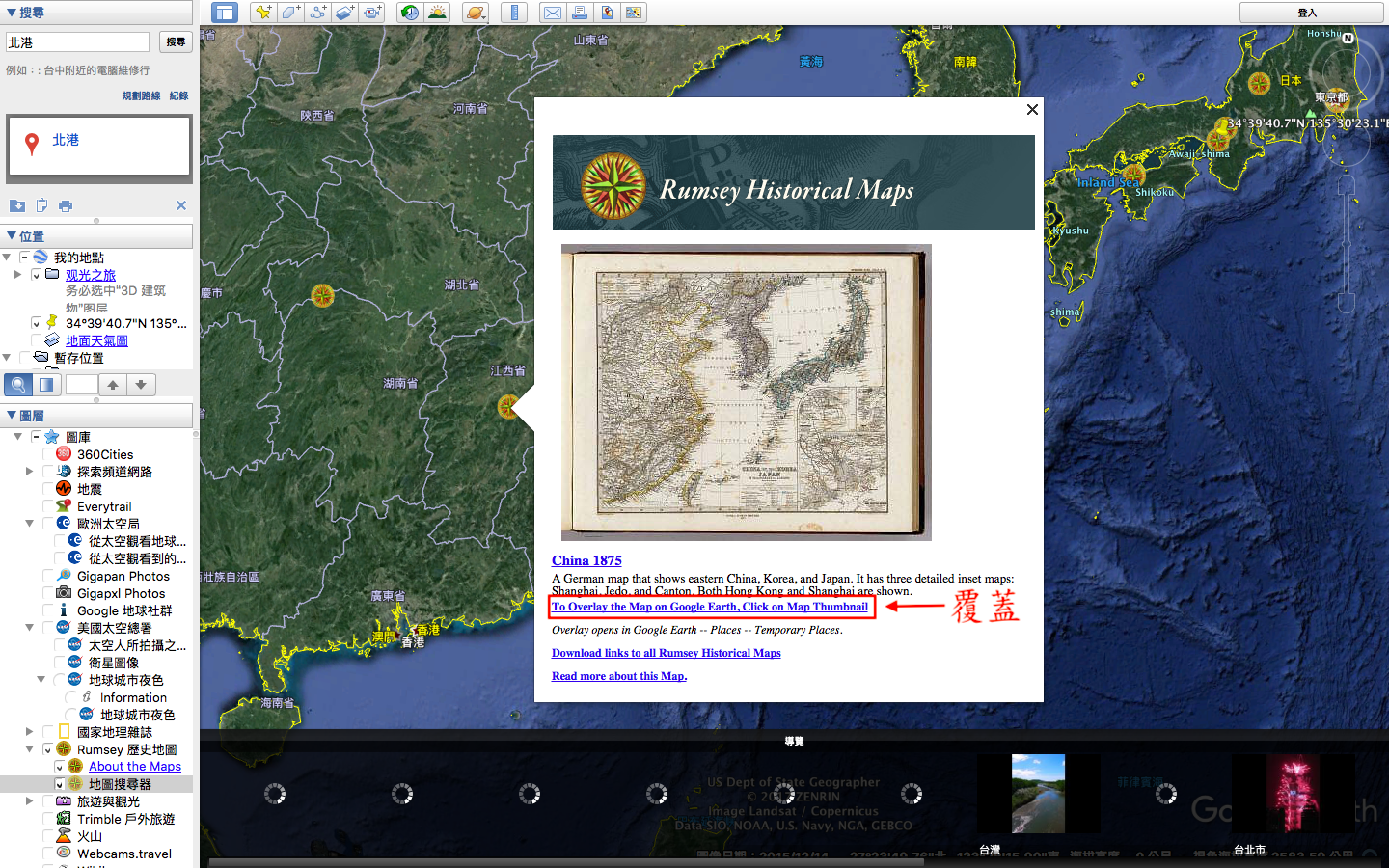This screenshot has width=1389, height=868.
Task: Select Information radio under 地球城市夜色
Action: tap(70, 697)
